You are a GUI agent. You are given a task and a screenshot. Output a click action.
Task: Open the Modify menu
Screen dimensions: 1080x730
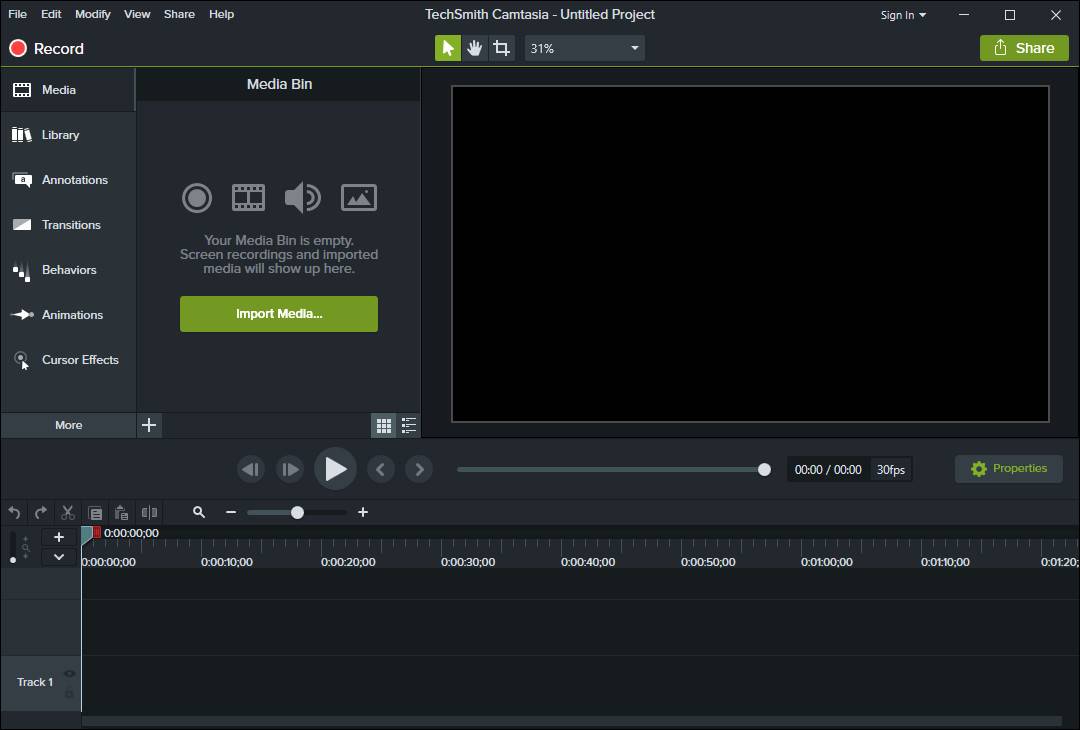point(93,14)
